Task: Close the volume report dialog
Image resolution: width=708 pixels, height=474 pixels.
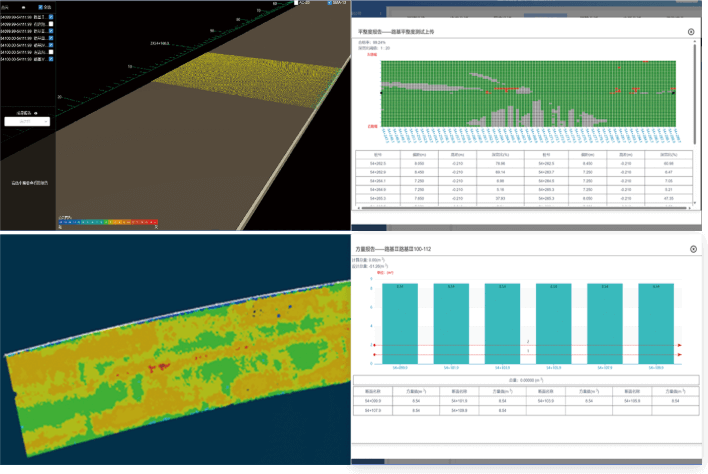Action: click(x=691, y=248)
